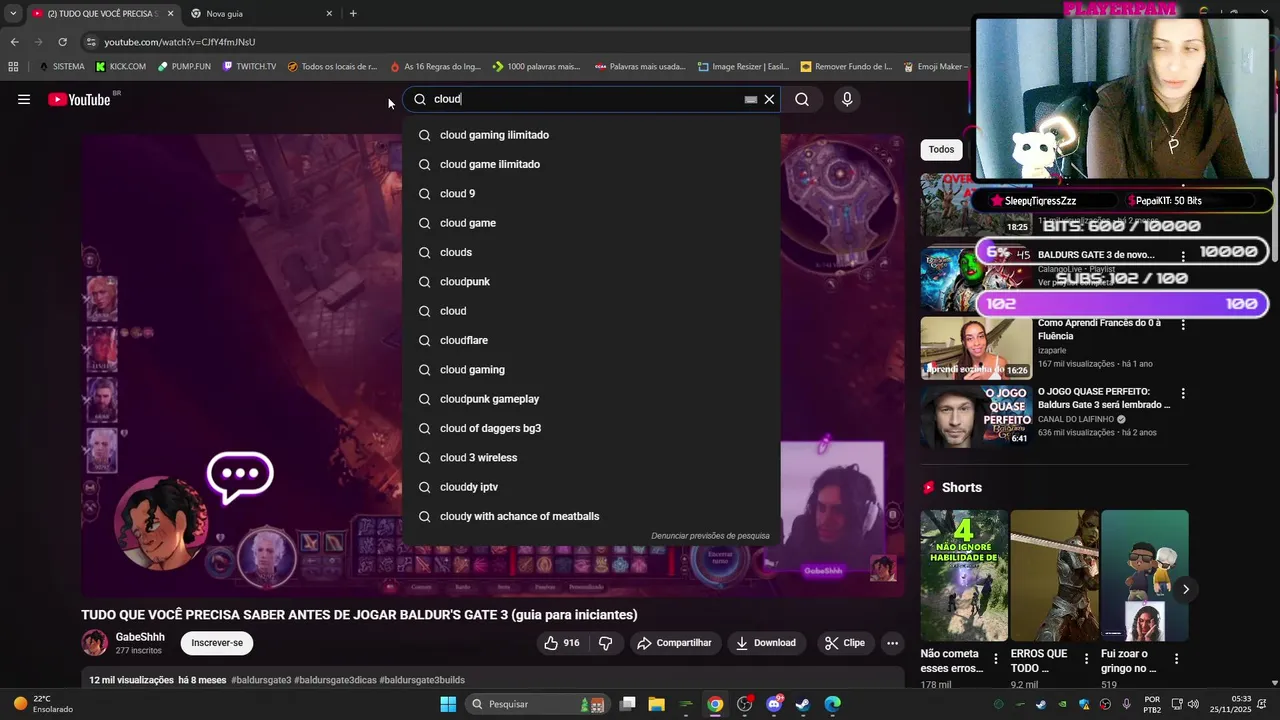
Task: Start voice search with the microphone icon
Action: coord(847,99)
